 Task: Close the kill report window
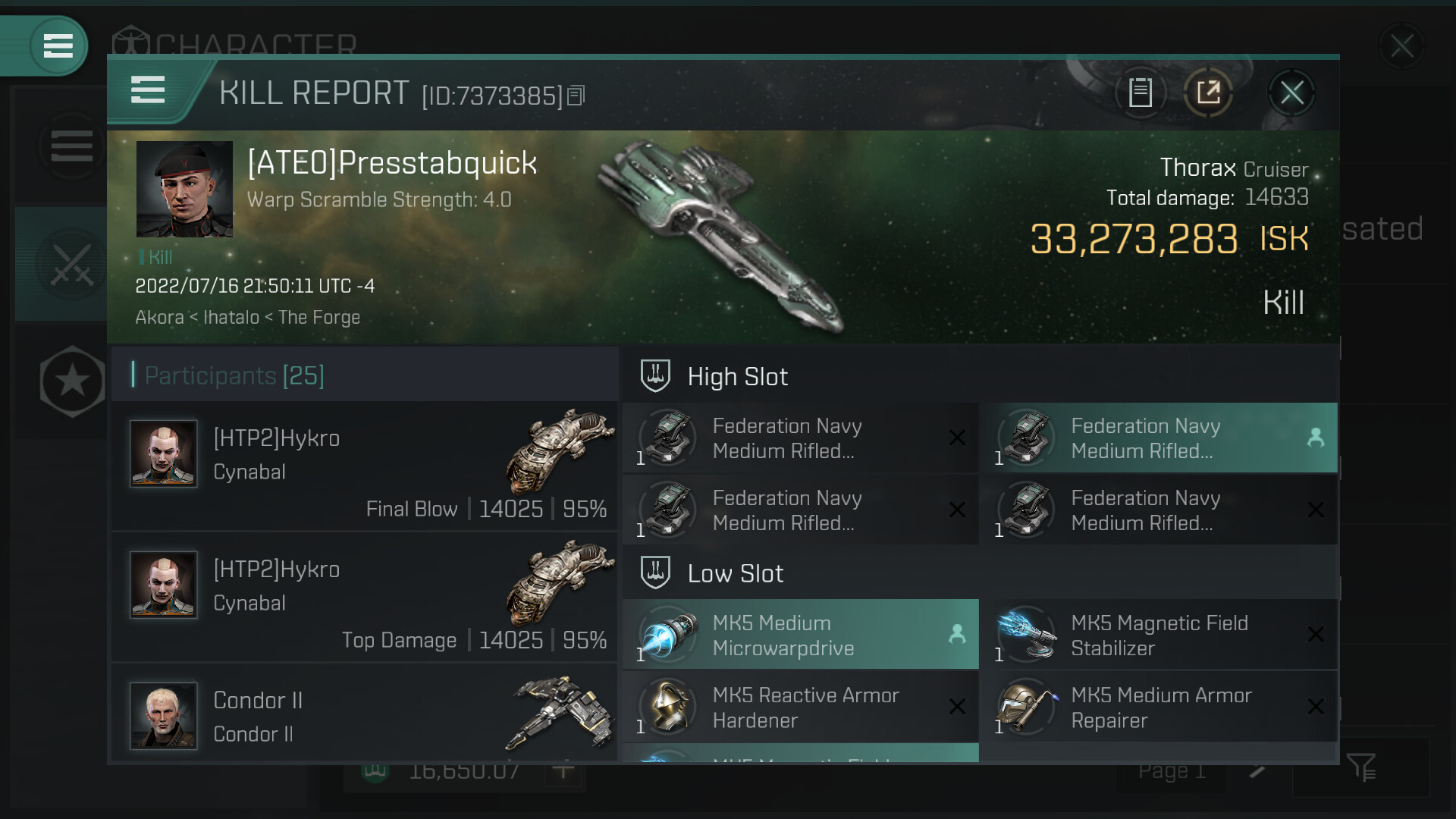click(1291, 93)
